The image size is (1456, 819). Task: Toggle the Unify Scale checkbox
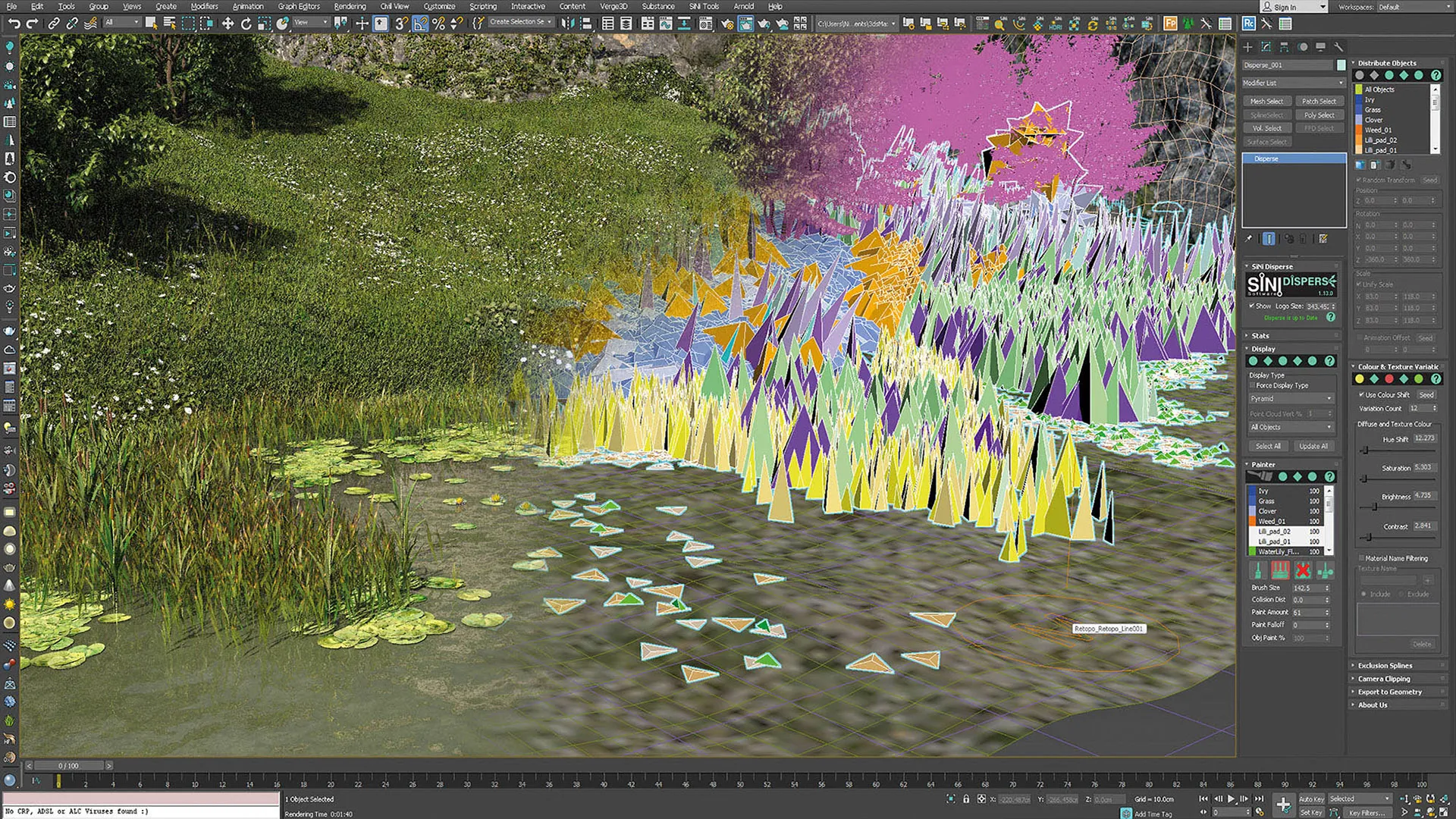1359,284
